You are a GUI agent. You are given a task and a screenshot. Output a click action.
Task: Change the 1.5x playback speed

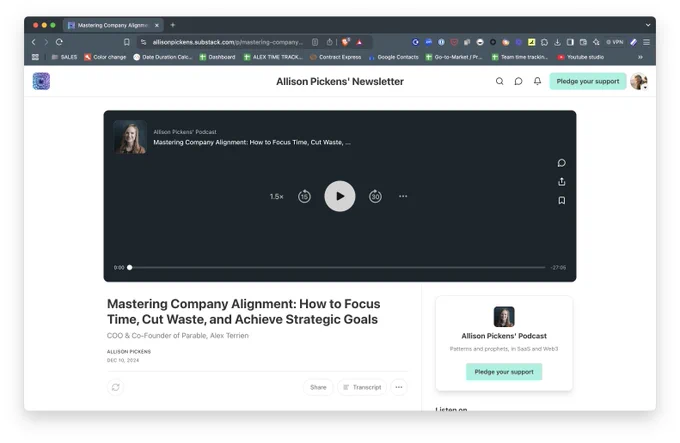click(x=276, y=196)
